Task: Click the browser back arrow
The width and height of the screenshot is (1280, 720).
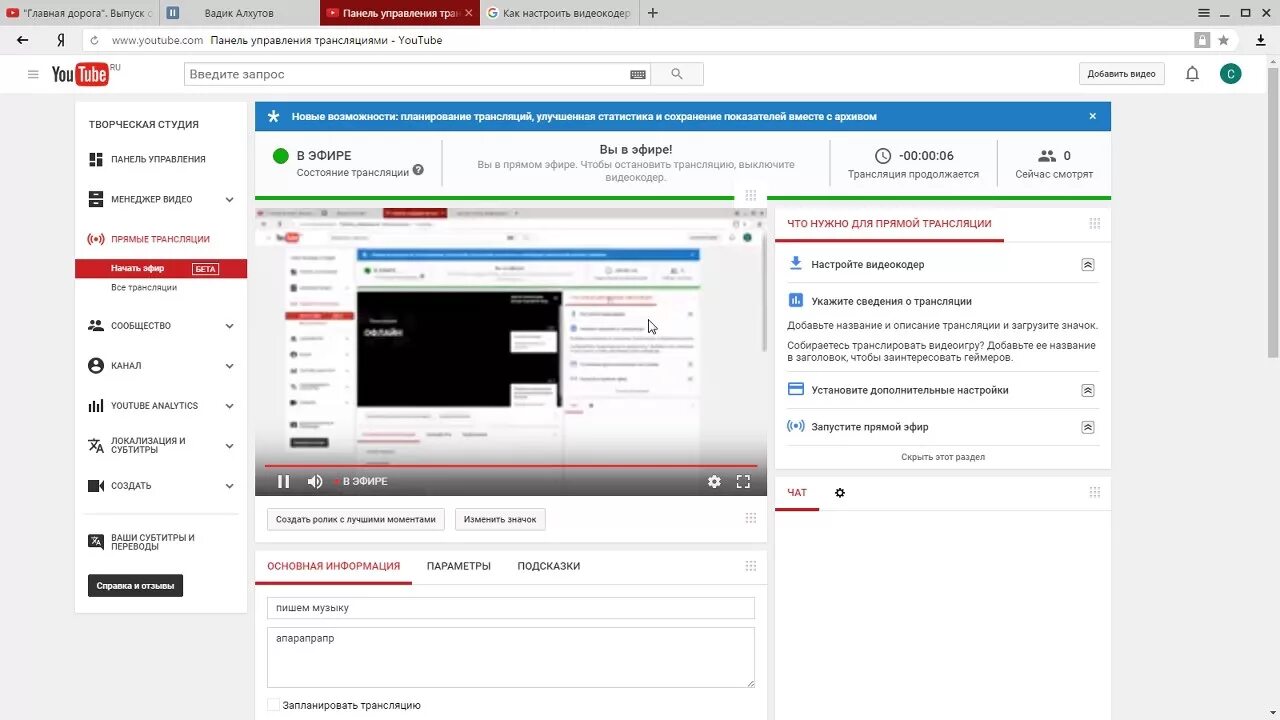Action: pos(23,40)
